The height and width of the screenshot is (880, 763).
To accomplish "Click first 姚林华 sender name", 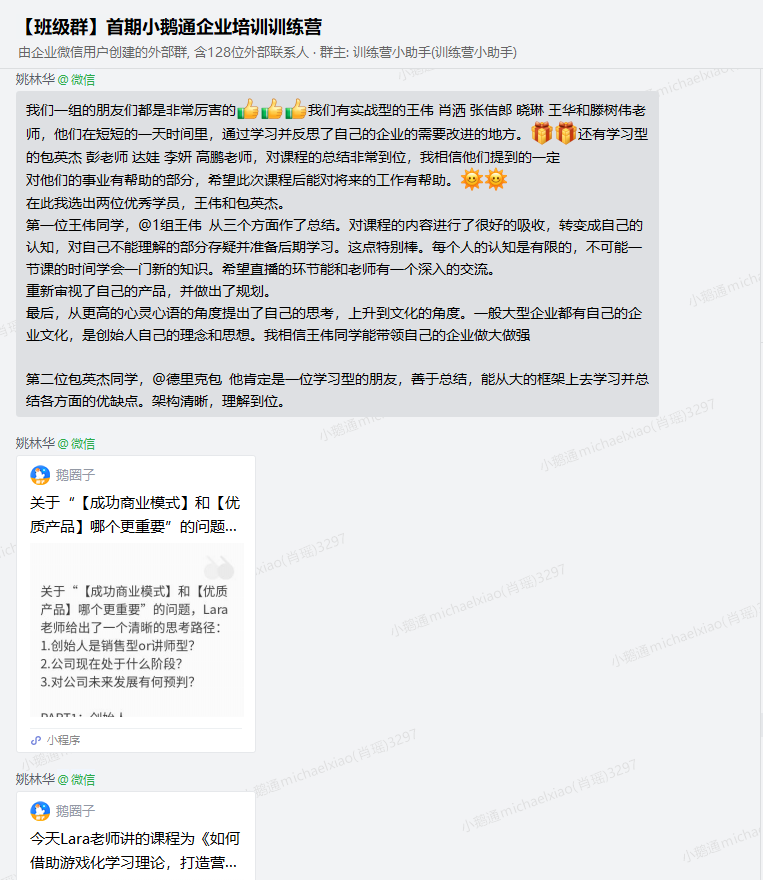I will [35, 80].
